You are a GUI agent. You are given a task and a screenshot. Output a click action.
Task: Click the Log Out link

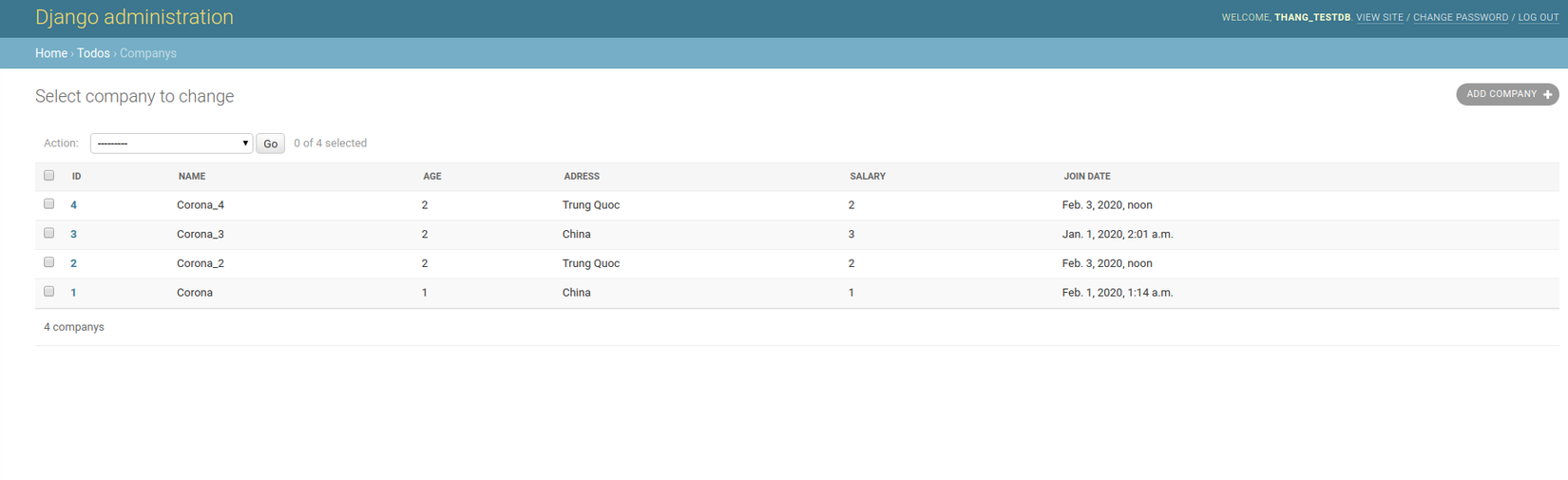click(x=1539, y=17)
